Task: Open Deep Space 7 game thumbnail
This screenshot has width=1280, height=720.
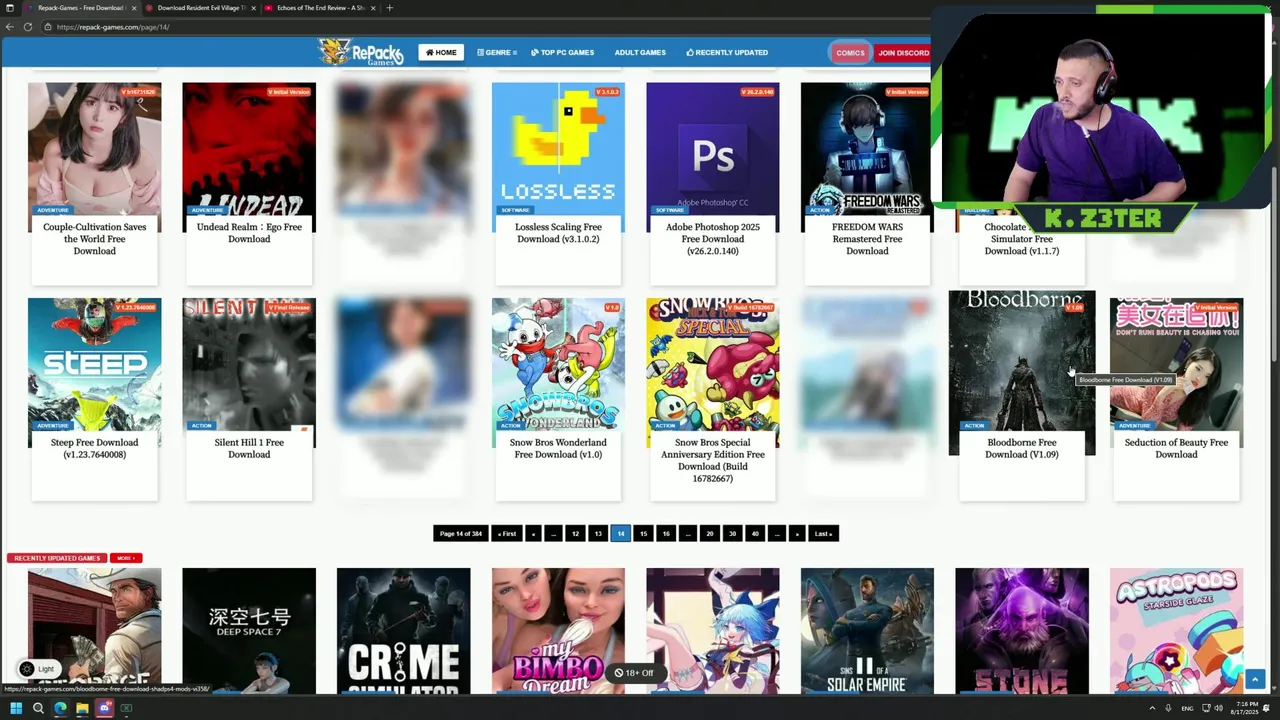Action: (249, 631)
